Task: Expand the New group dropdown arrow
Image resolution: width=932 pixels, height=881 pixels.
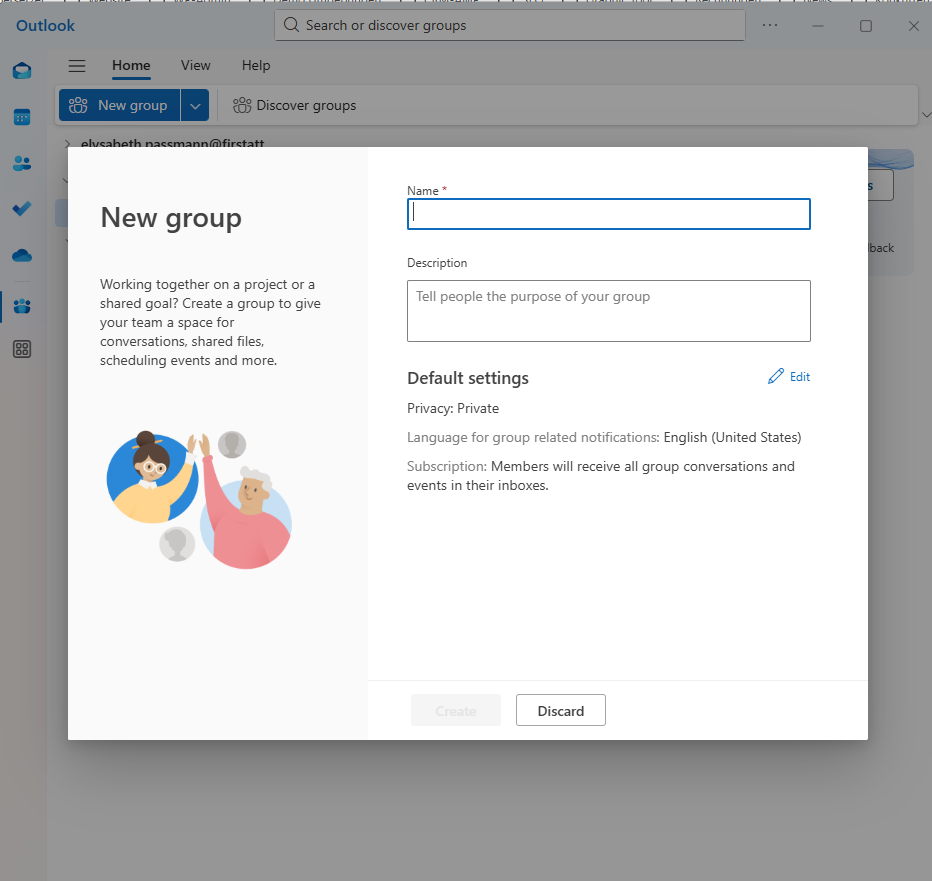Action: (195, 106)
